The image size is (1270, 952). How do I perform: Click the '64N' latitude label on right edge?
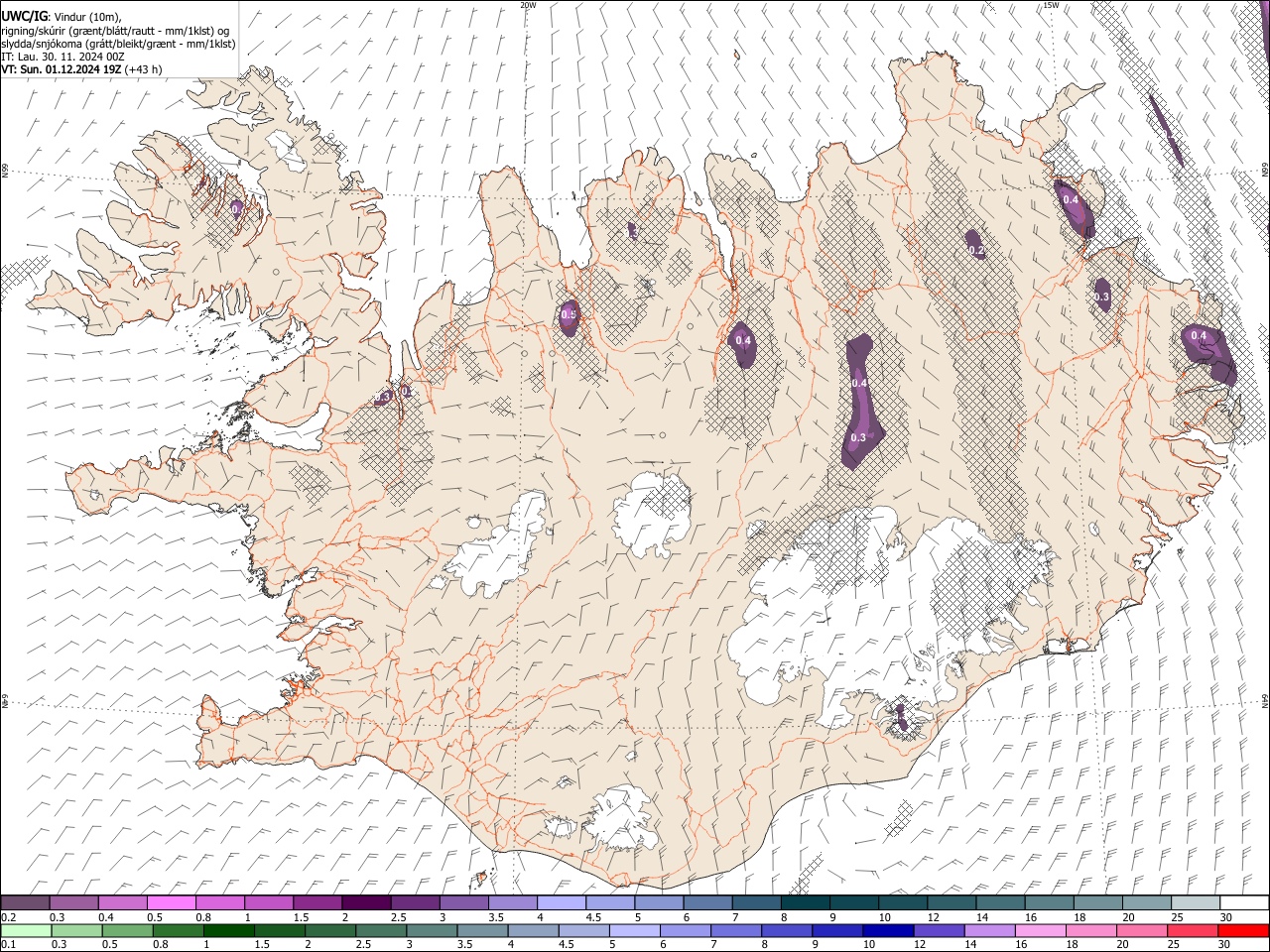click(x=1265, y=700)
